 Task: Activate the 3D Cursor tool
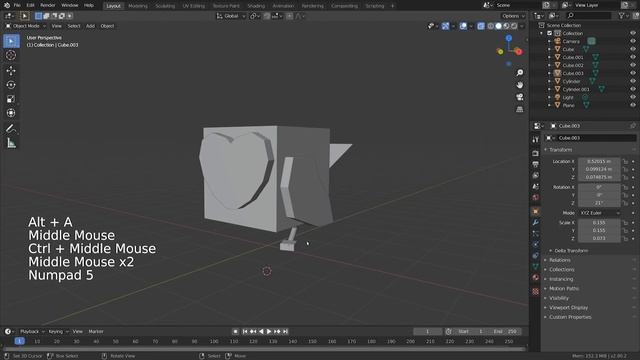tap(11, 55)
